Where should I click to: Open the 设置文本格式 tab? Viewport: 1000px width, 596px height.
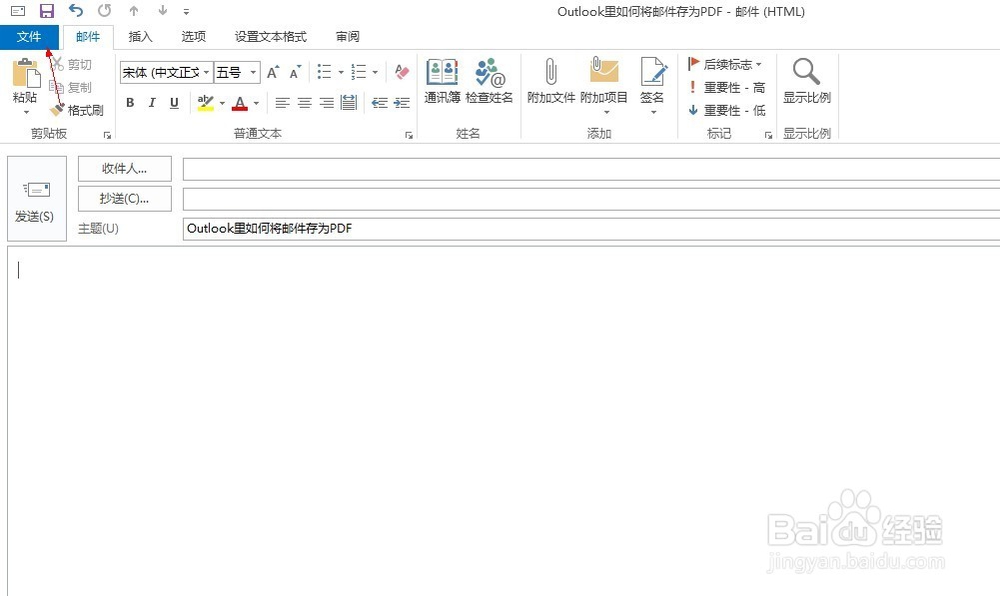pyautogui.click(x=270, y=37)
